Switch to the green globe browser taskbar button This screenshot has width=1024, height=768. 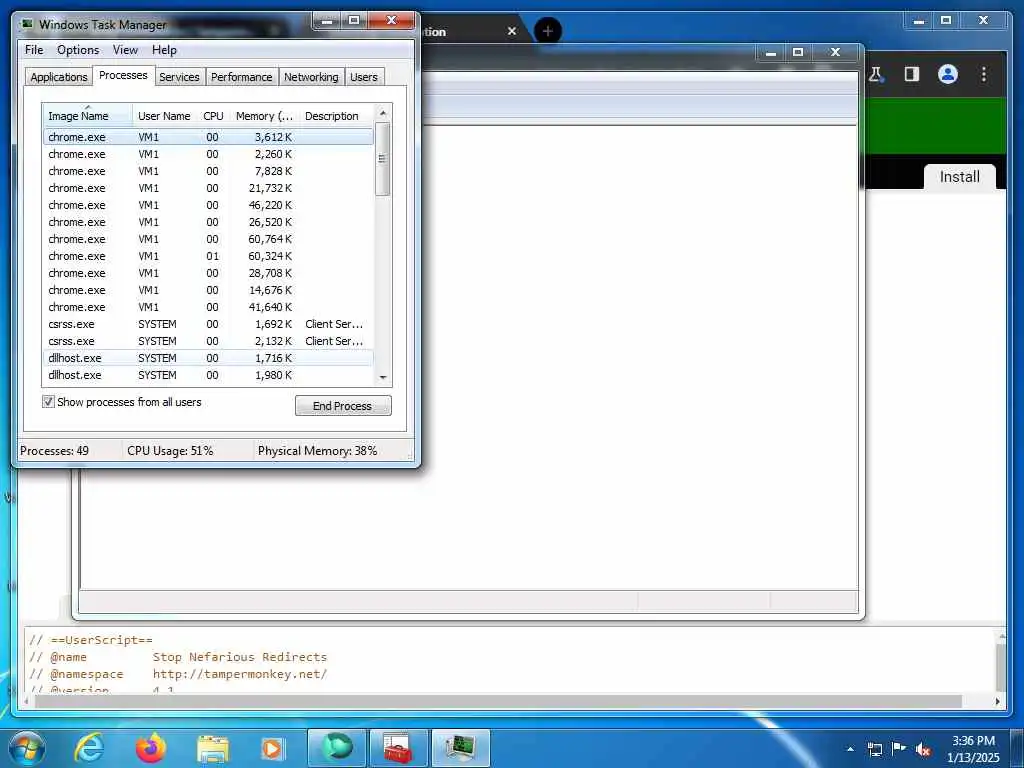coord(336,748)
